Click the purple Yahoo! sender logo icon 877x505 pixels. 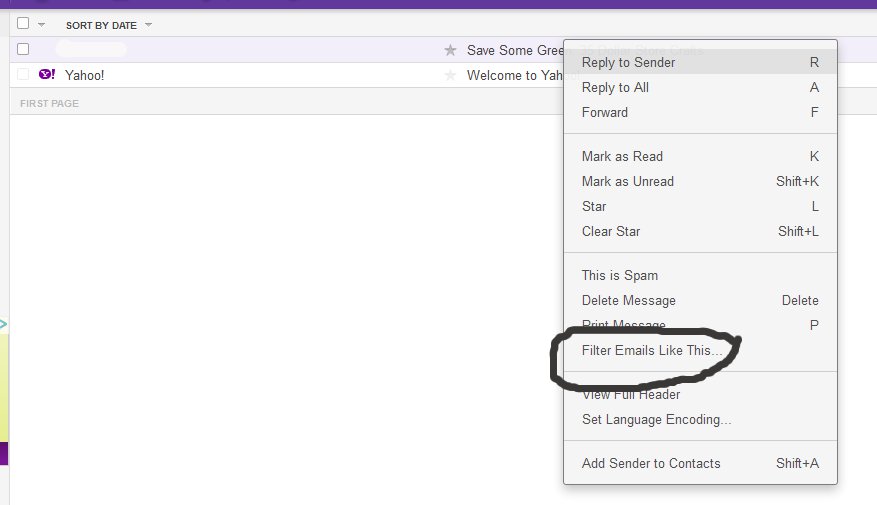coord(47,74)
